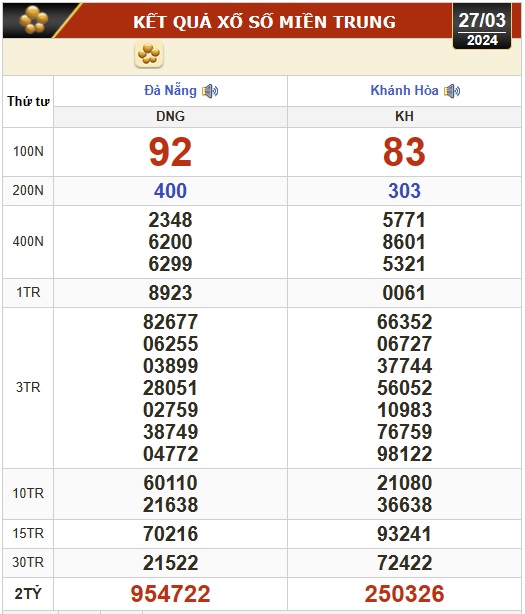The height and width of the screenshot is (614, 525).
Task: Click the 3TR prize label
Action: tap(28, 388)
